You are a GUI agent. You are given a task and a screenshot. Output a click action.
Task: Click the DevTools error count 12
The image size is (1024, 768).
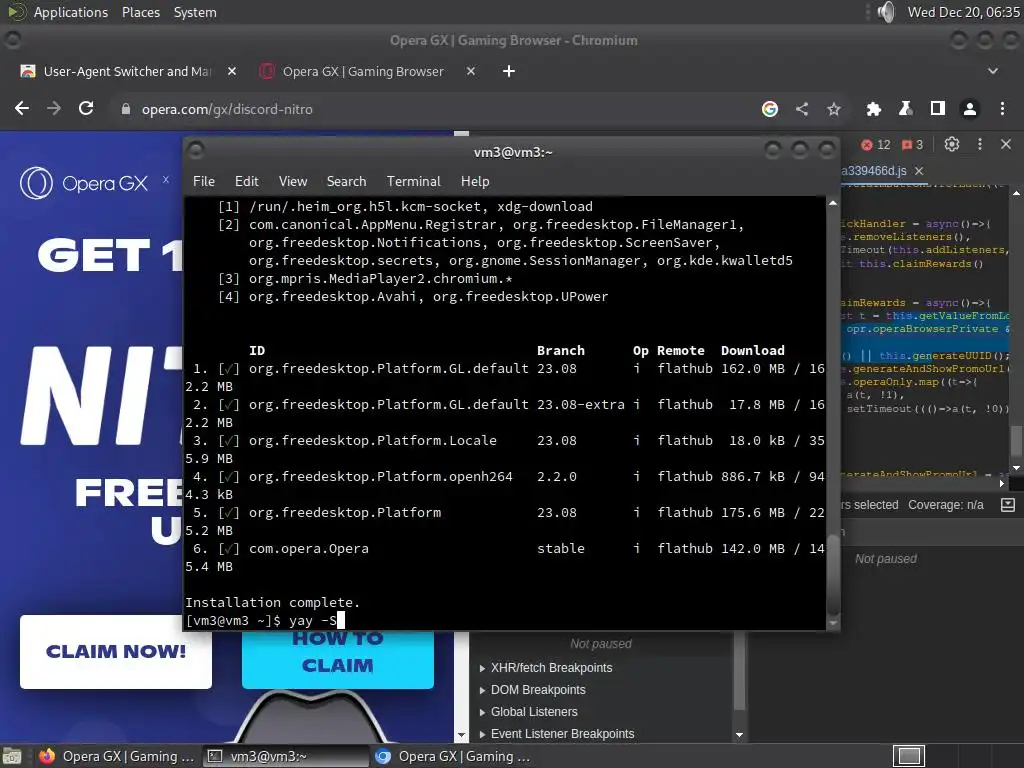click(x=876, y=145)
